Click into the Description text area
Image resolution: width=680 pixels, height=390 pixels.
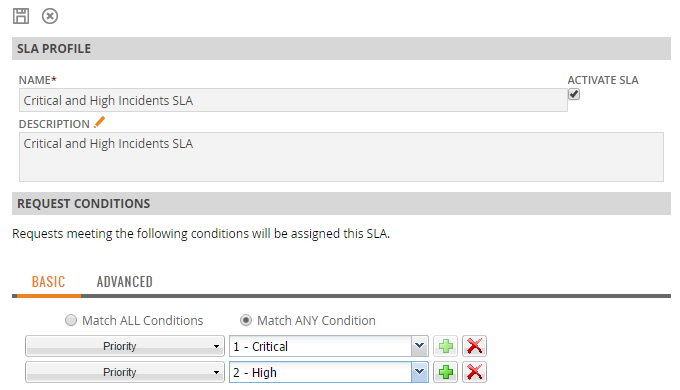click(341, 157)
